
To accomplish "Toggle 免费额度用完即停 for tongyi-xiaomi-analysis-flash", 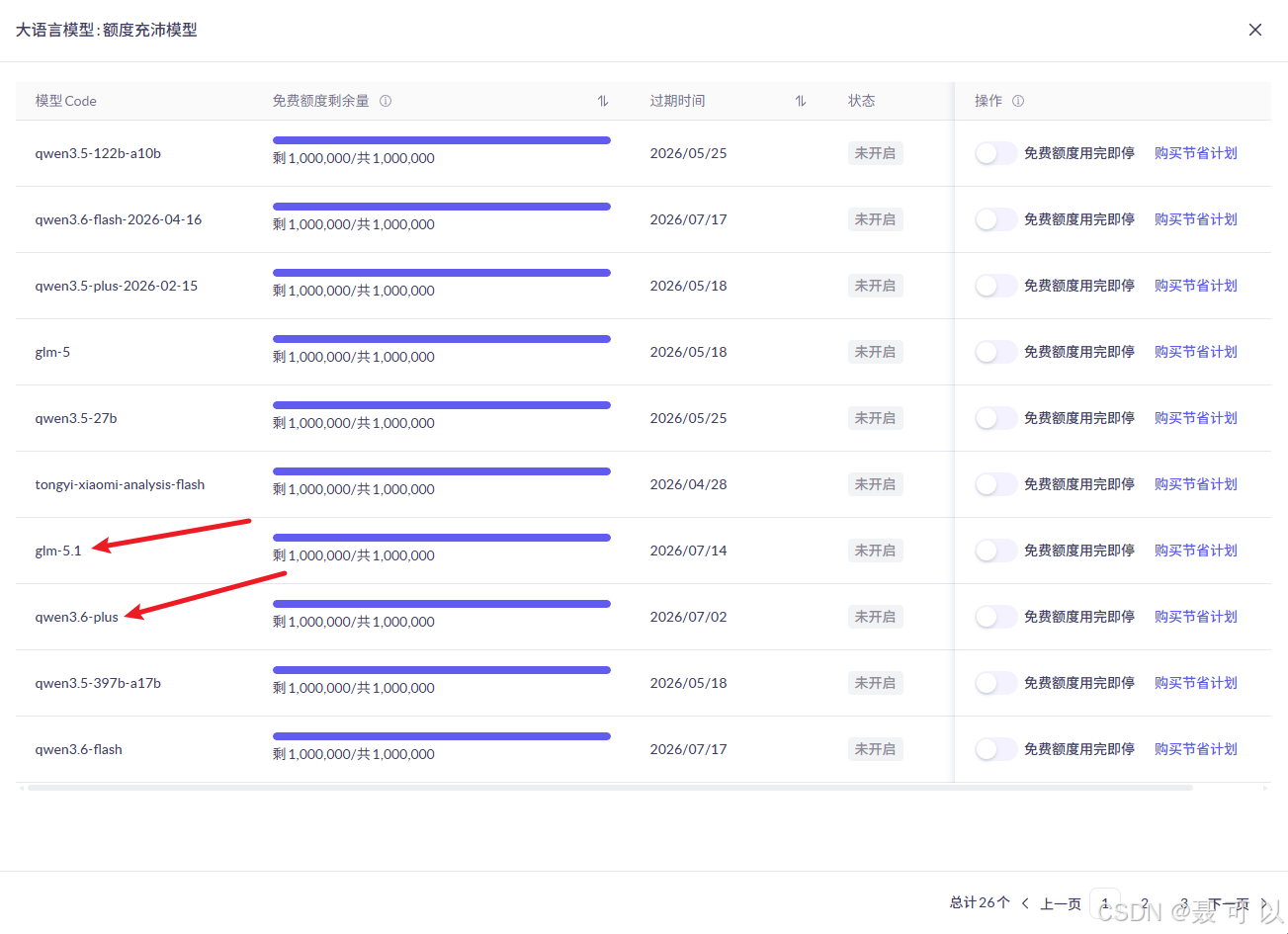I will coord(995,484).
